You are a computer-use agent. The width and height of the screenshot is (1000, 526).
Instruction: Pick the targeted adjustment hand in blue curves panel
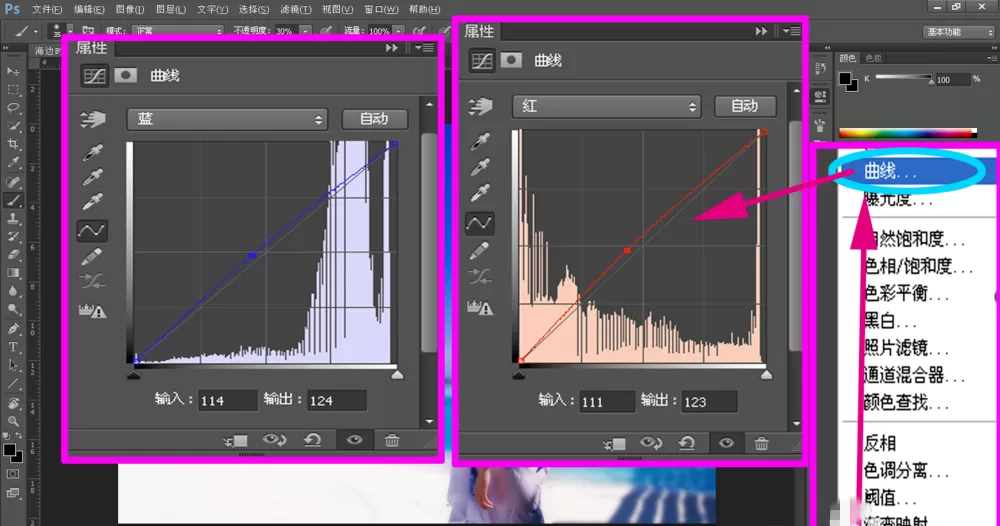click(93, 119)
